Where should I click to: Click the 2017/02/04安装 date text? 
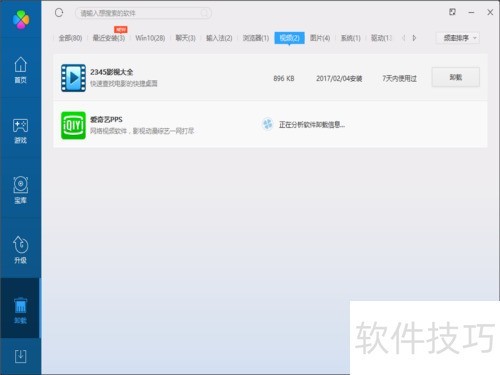tap(339, 79)
